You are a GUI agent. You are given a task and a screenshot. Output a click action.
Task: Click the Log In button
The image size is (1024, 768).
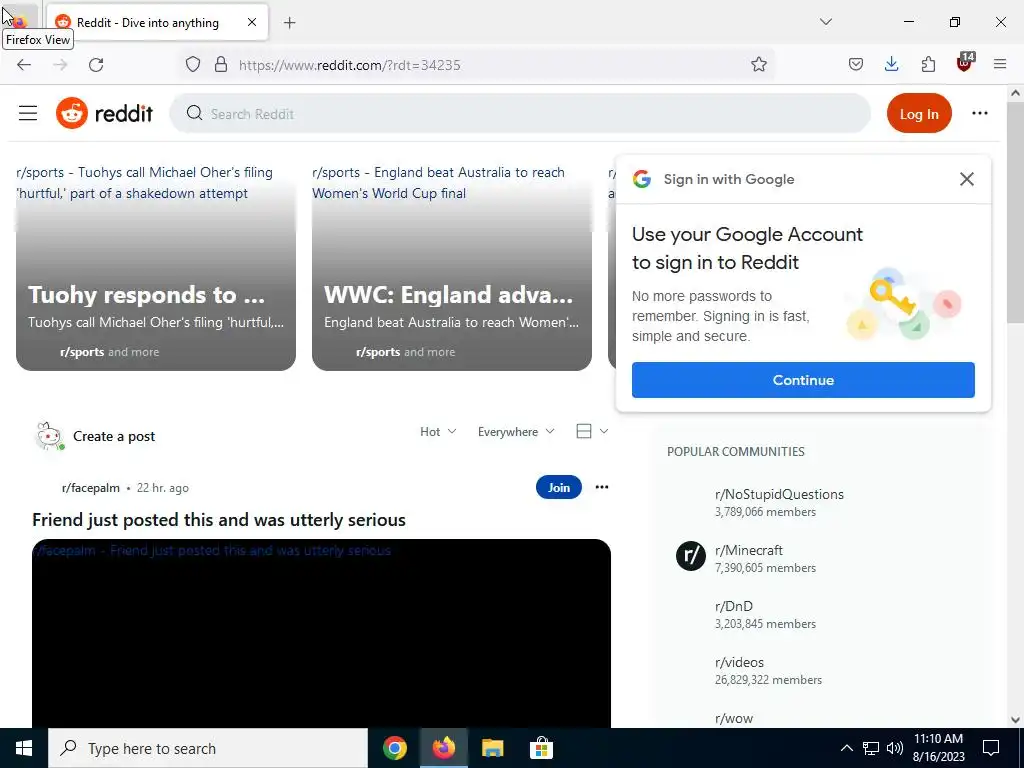tap(919, 114)
